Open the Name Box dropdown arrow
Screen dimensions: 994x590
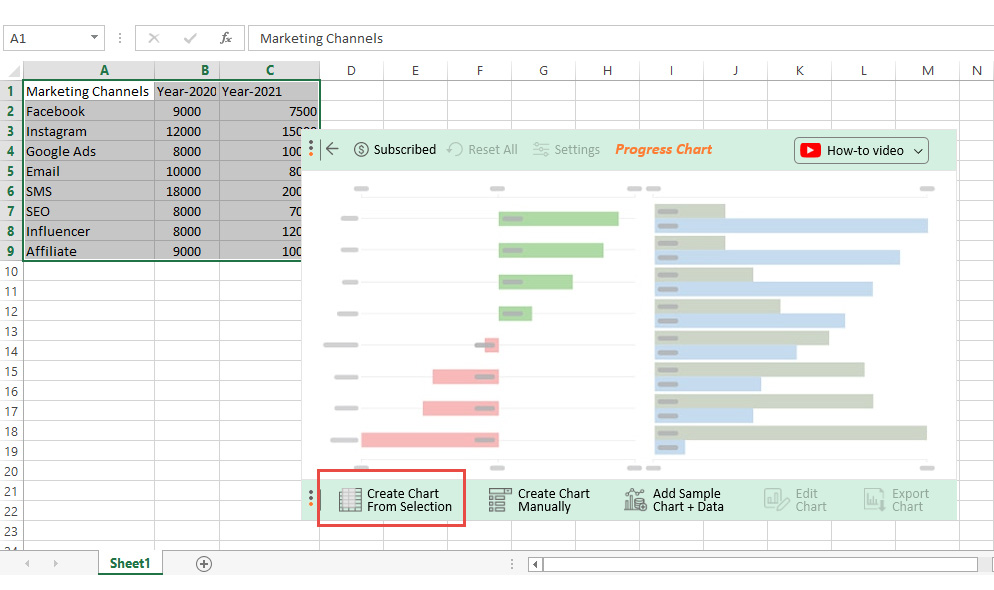(x=93, y=38)
